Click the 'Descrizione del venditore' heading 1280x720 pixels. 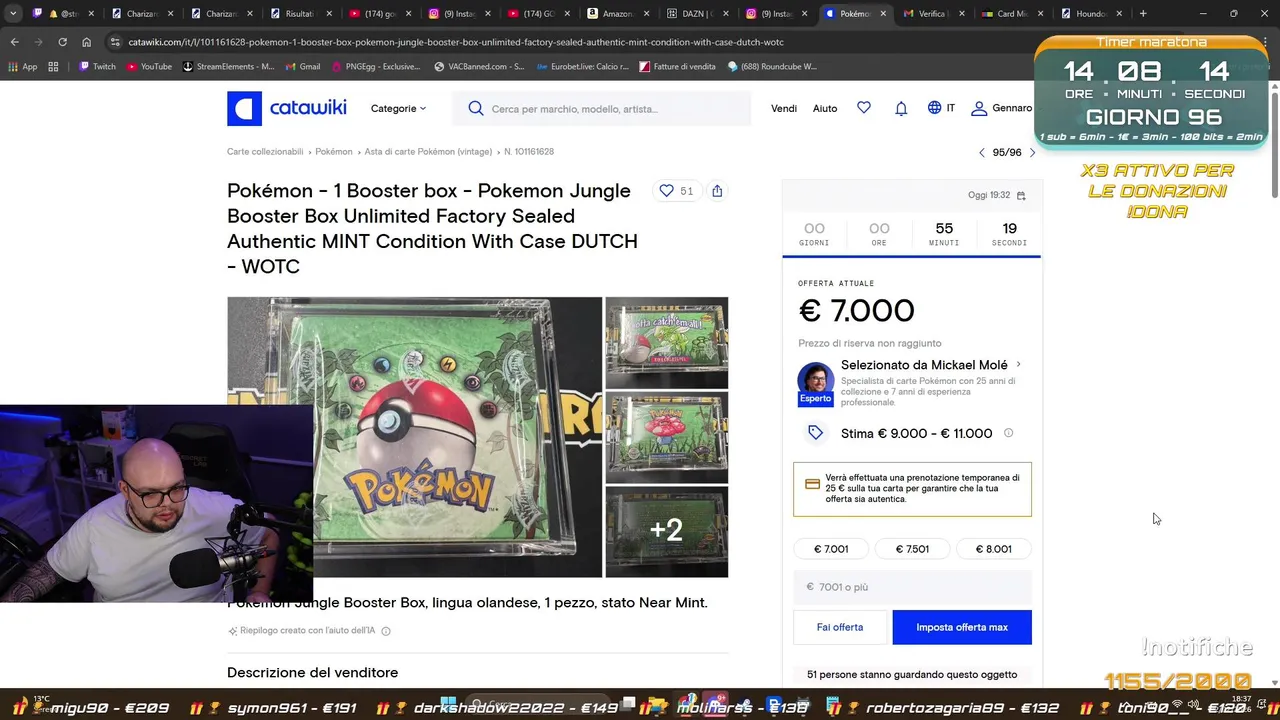pos(312,672)
